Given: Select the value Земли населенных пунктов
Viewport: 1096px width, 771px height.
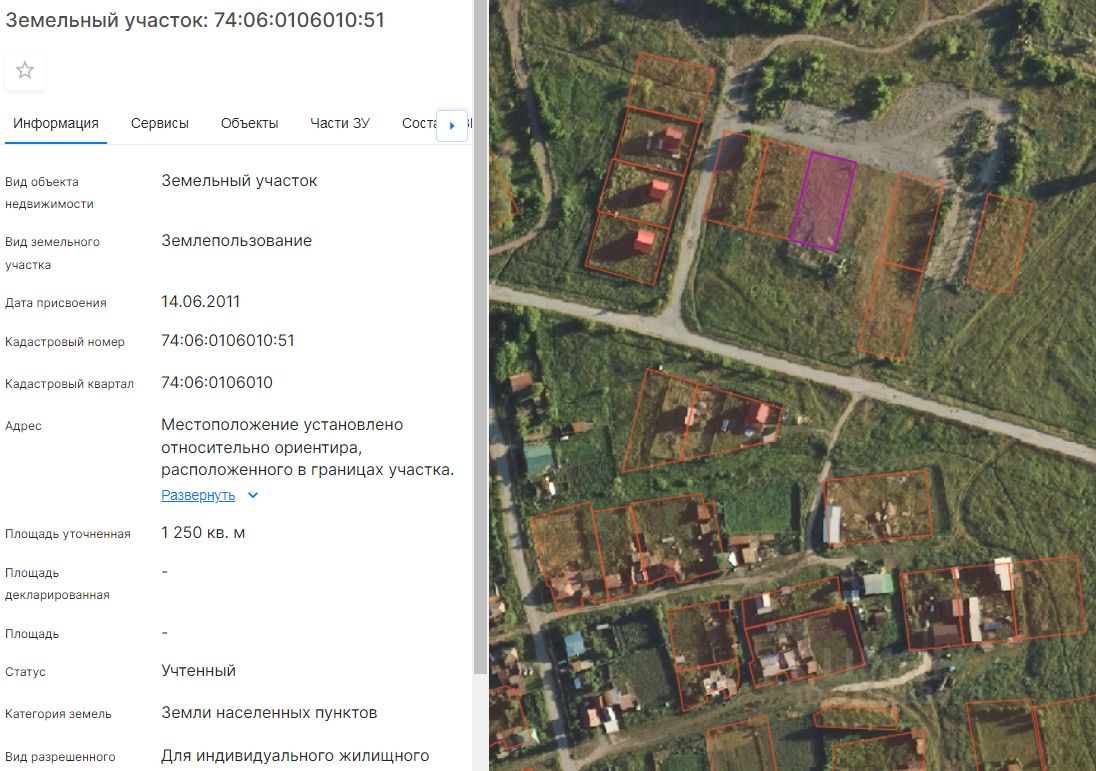Looking at the screenshot, I should pos(269,713).
